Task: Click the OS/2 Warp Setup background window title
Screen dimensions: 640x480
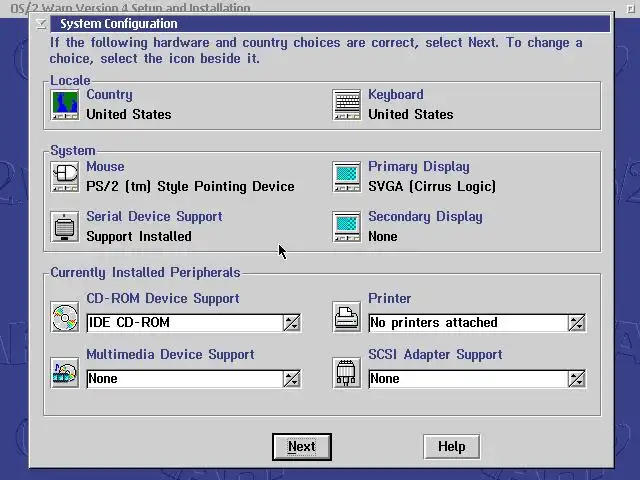Action: [130, 7]
